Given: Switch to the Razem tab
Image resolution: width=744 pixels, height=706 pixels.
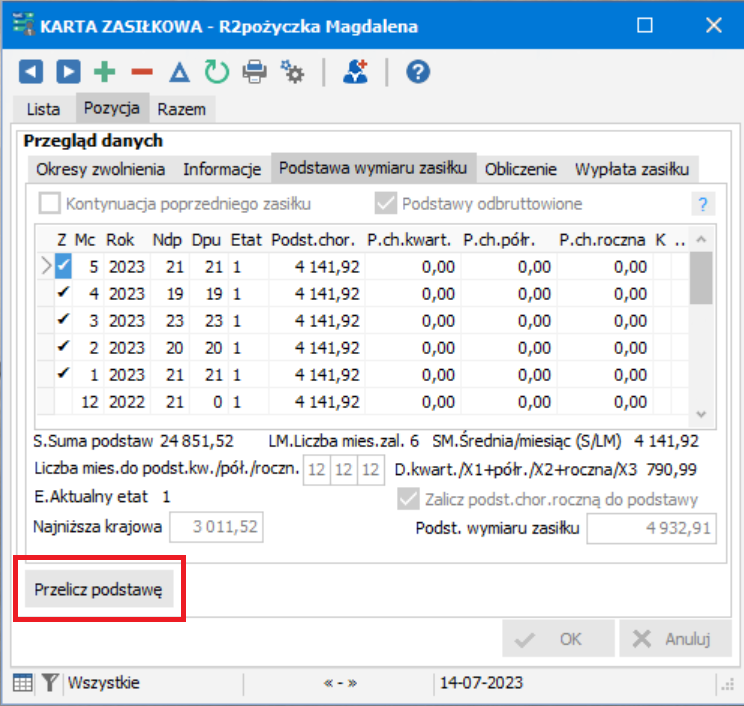Looking at the screenshot, I should 182,109.
